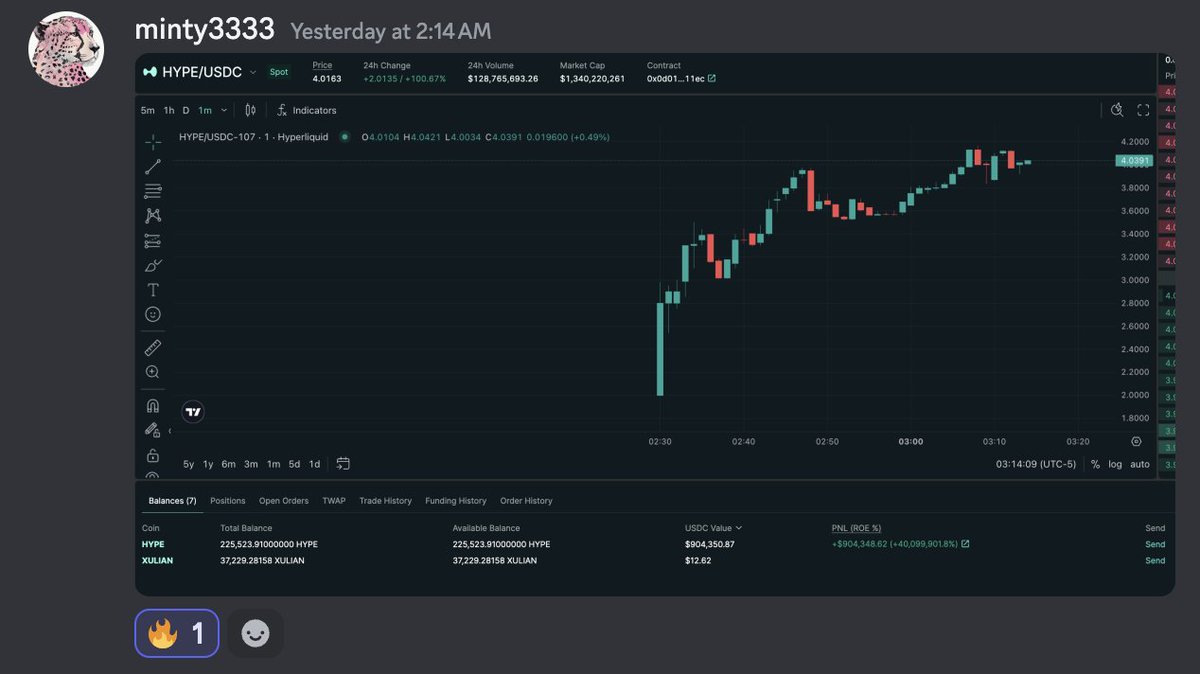Toggle log scale on price axis
The height and width of the screenshot is (674, 1200).
(x=1115, y=464)
